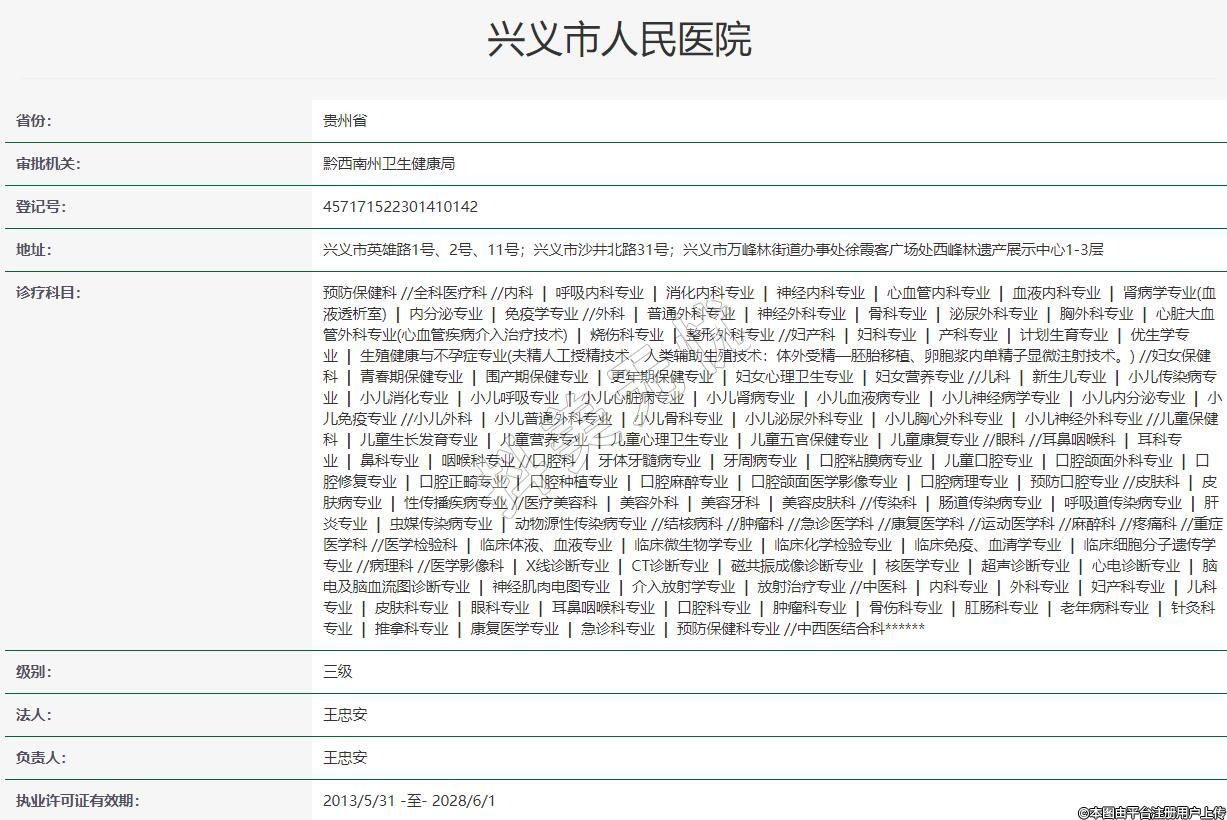The image size is (1227, 820).
Task: Select the 负责人 field label
Action: click(x=40, y=758)
